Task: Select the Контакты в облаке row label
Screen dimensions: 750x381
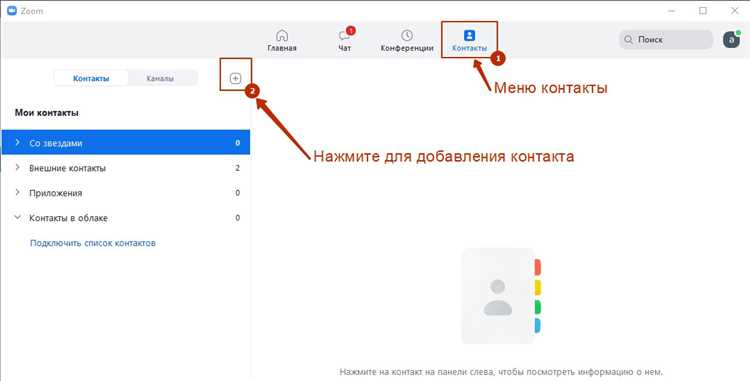Action: (x=68, y=218)
